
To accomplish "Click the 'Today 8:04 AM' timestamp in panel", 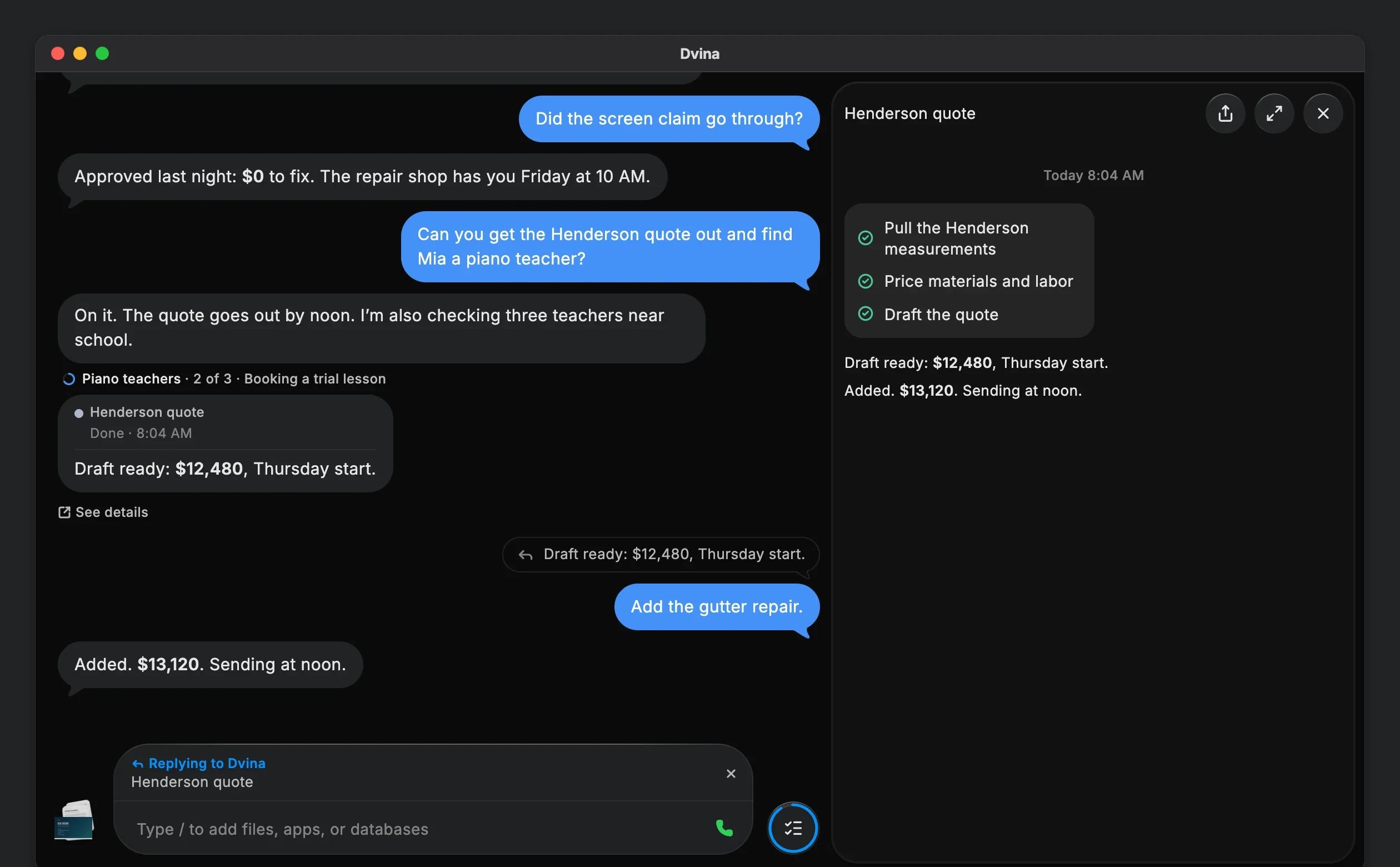I will (x=1093, y=176).
